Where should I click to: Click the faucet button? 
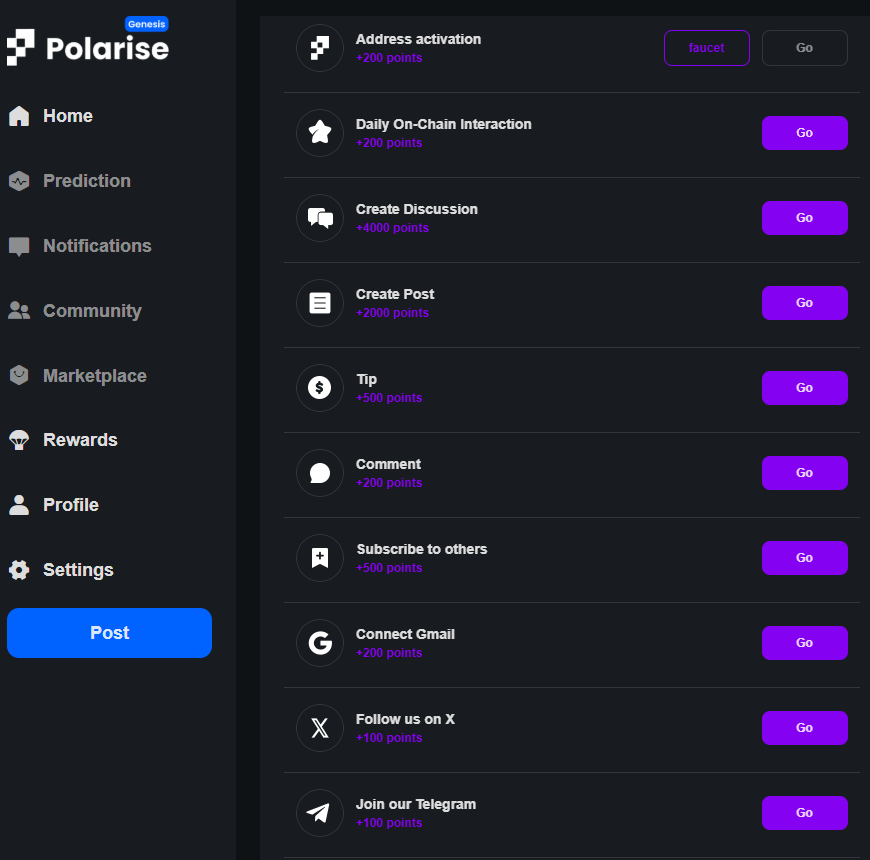click(707, 48)
